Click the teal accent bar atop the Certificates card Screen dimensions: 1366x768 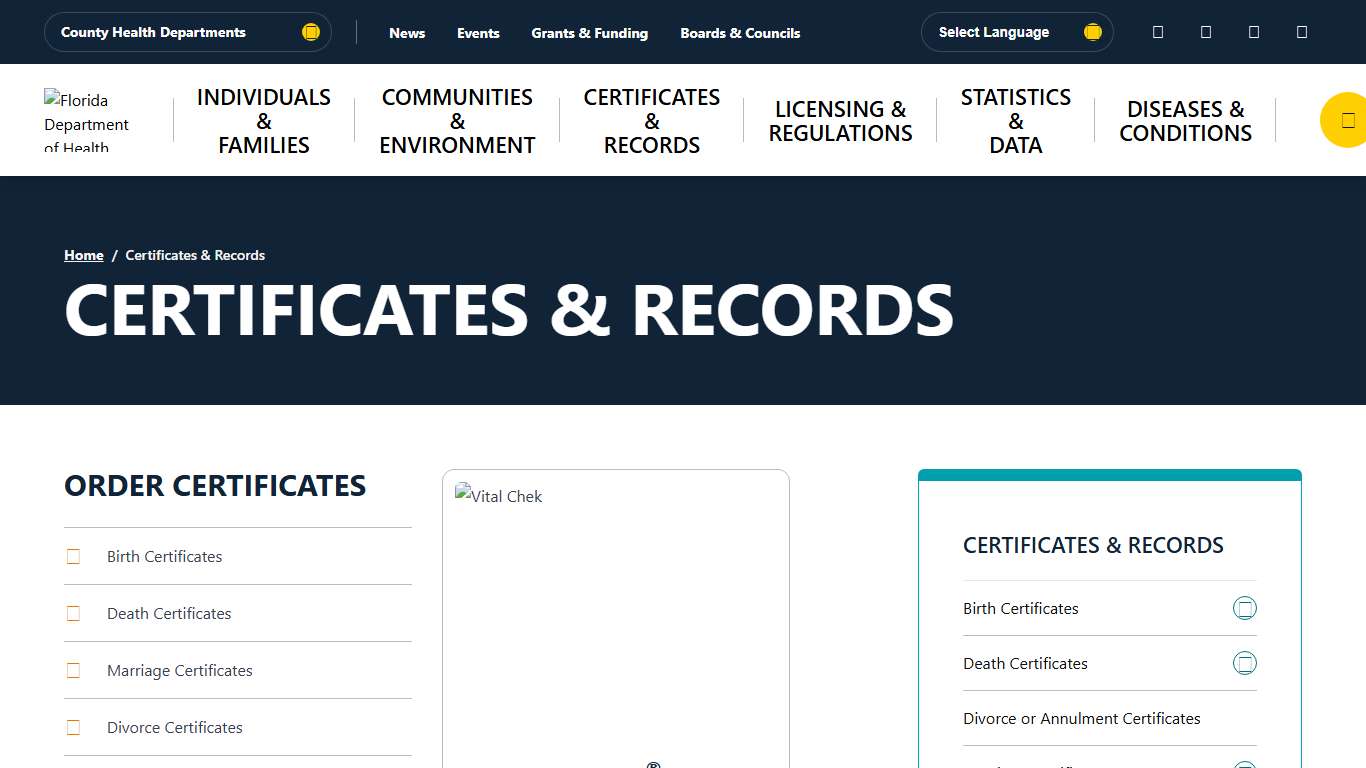[x=1110, y=472]
